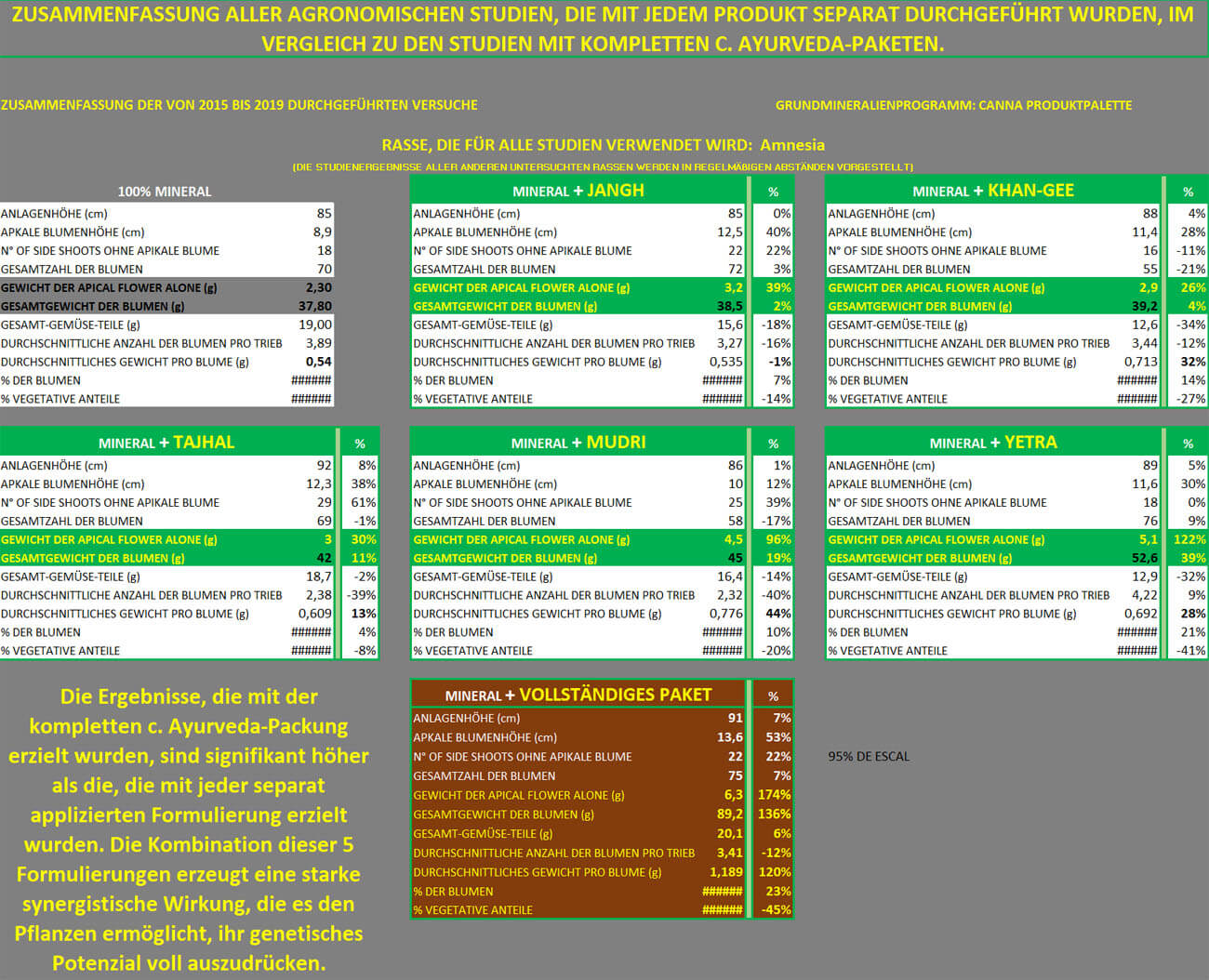Click value 0,535 in JANGH table

coord(725,362)
